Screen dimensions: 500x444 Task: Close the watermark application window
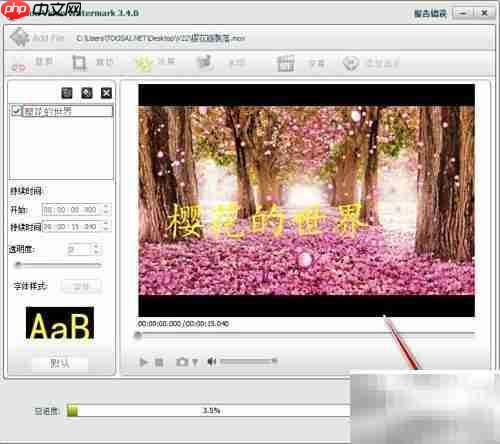(485, 13)
